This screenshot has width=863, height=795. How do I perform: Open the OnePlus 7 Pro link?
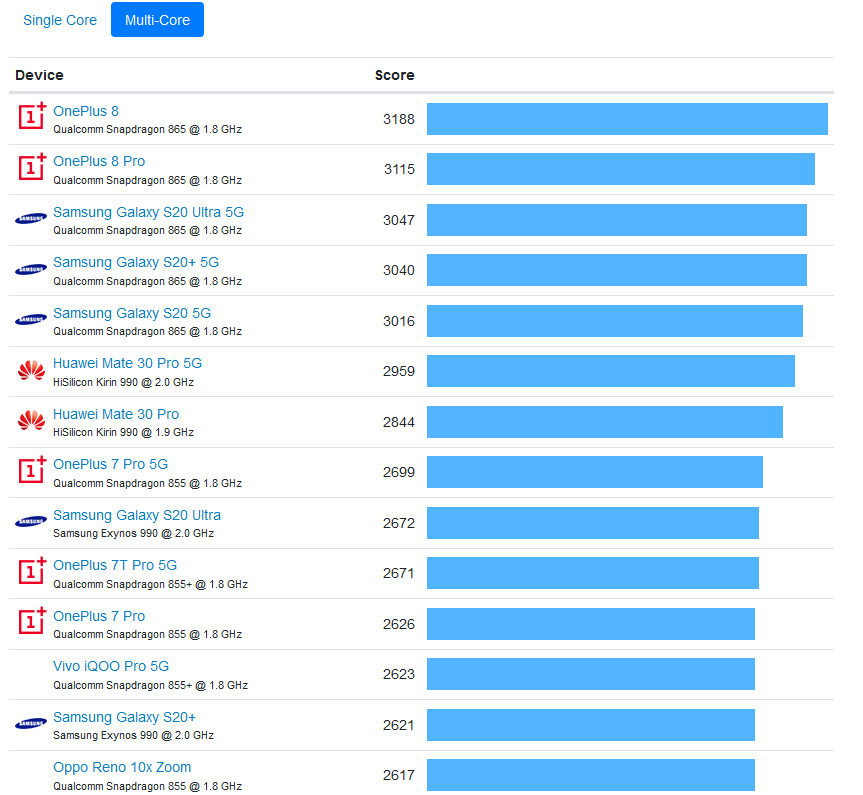[x=99, y=616]
